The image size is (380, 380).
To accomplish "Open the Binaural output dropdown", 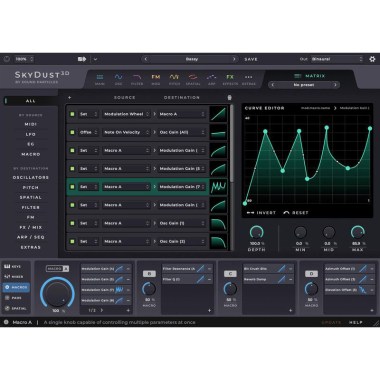I will point(337,59).
